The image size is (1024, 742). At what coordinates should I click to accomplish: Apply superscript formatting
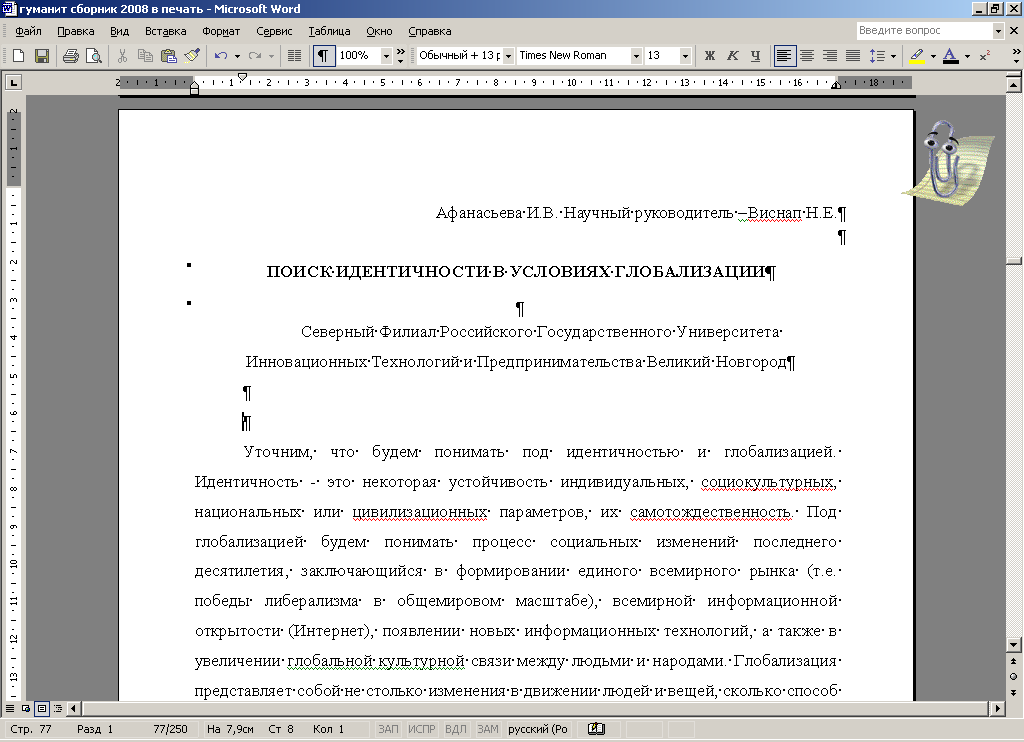pos(985,56)
